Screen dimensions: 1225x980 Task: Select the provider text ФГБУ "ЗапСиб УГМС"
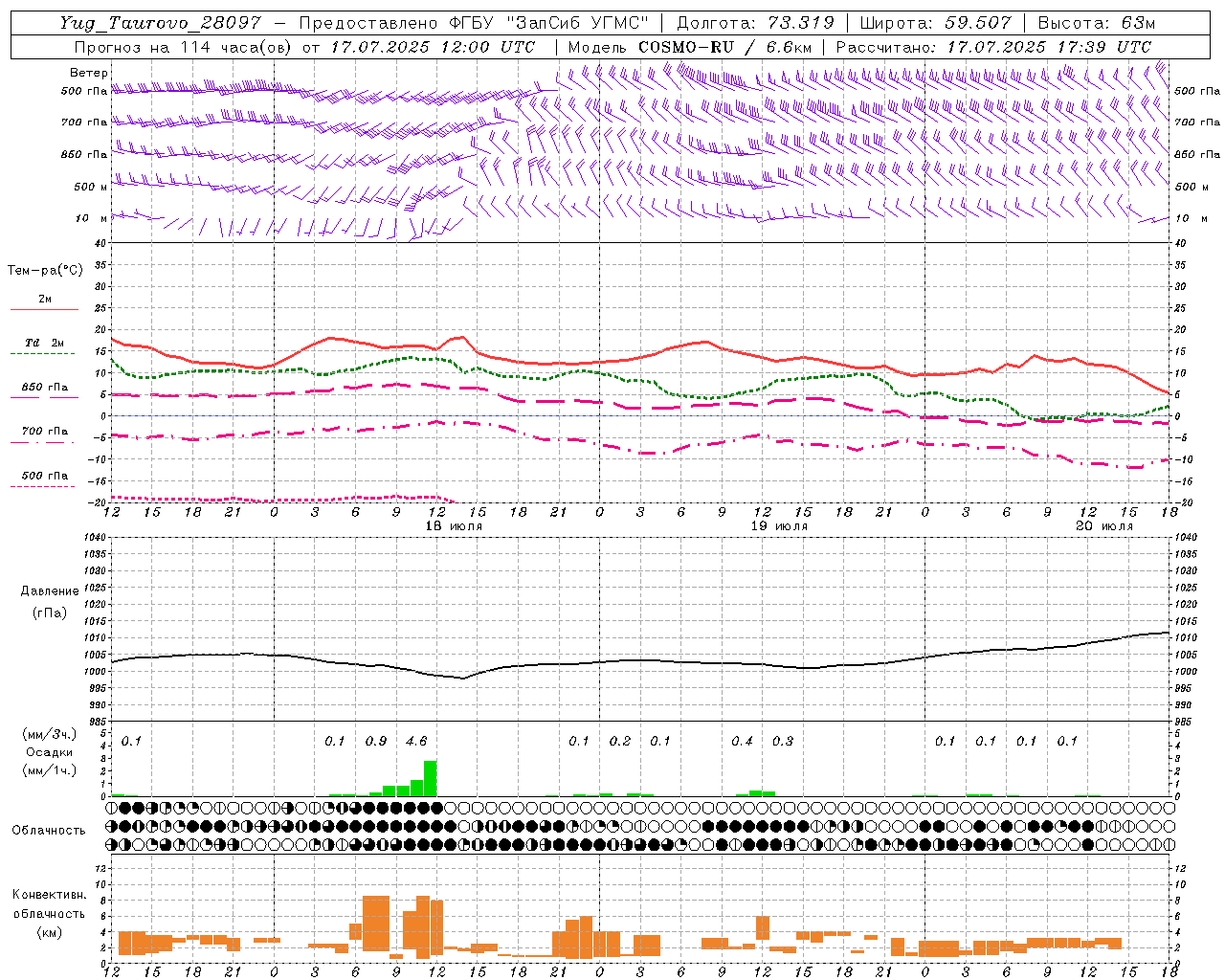[547, 23]
